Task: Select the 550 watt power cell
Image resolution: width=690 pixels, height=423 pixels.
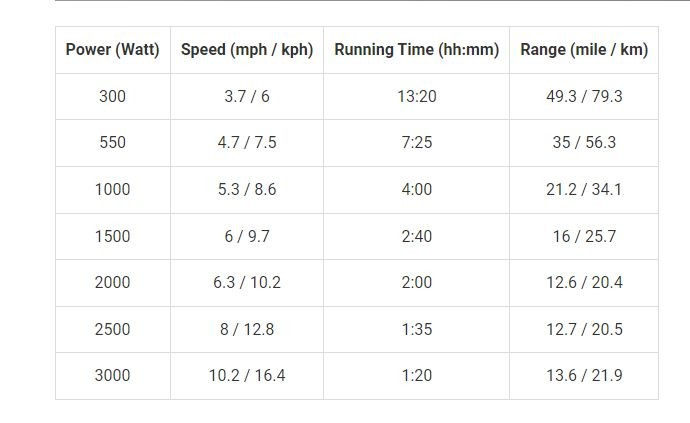Action: tap(113, 143)
